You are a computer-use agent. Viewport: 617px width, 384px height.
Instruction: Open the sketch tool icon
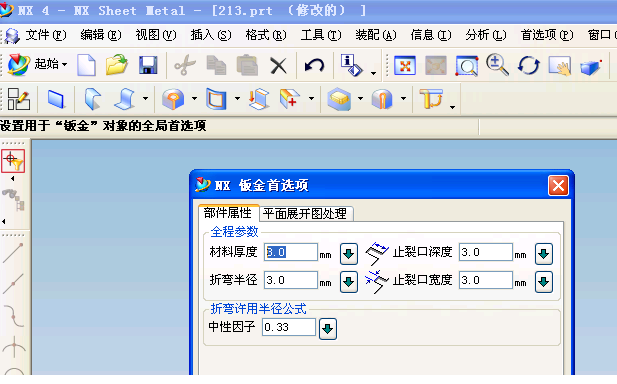click(18, 99)
